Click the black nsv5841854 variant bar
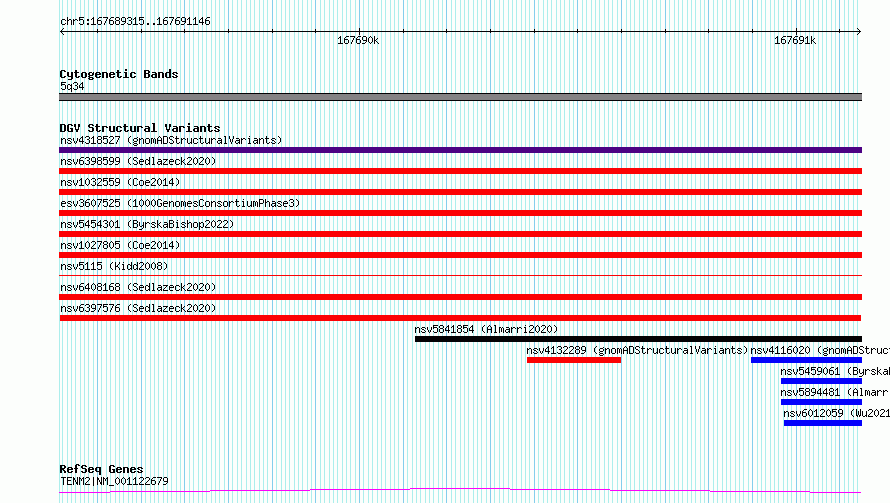This screenshot has height=503, width=890. coord(638,339)
